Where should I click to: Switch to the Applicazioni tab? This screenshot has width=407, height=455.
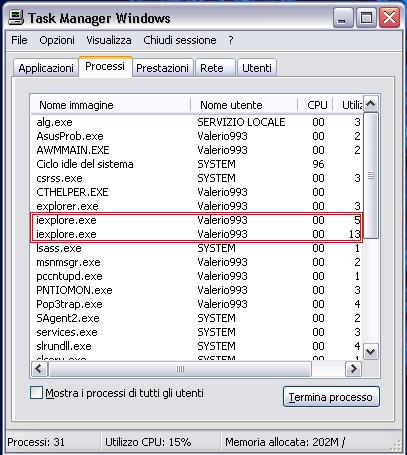(46, 68)
